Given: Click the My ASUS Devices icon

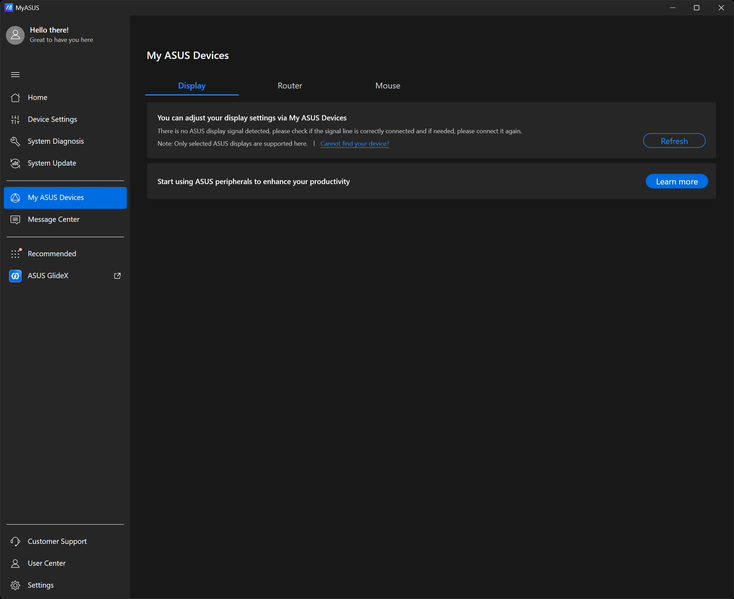Looking at the screenshot, I should tap(15, 197).
